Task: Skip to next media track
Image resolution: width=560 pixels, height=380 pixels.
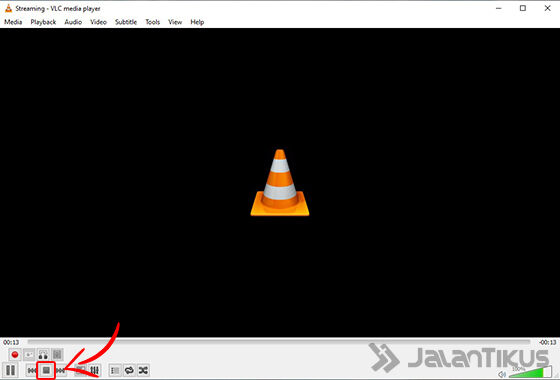Action: 60,371
